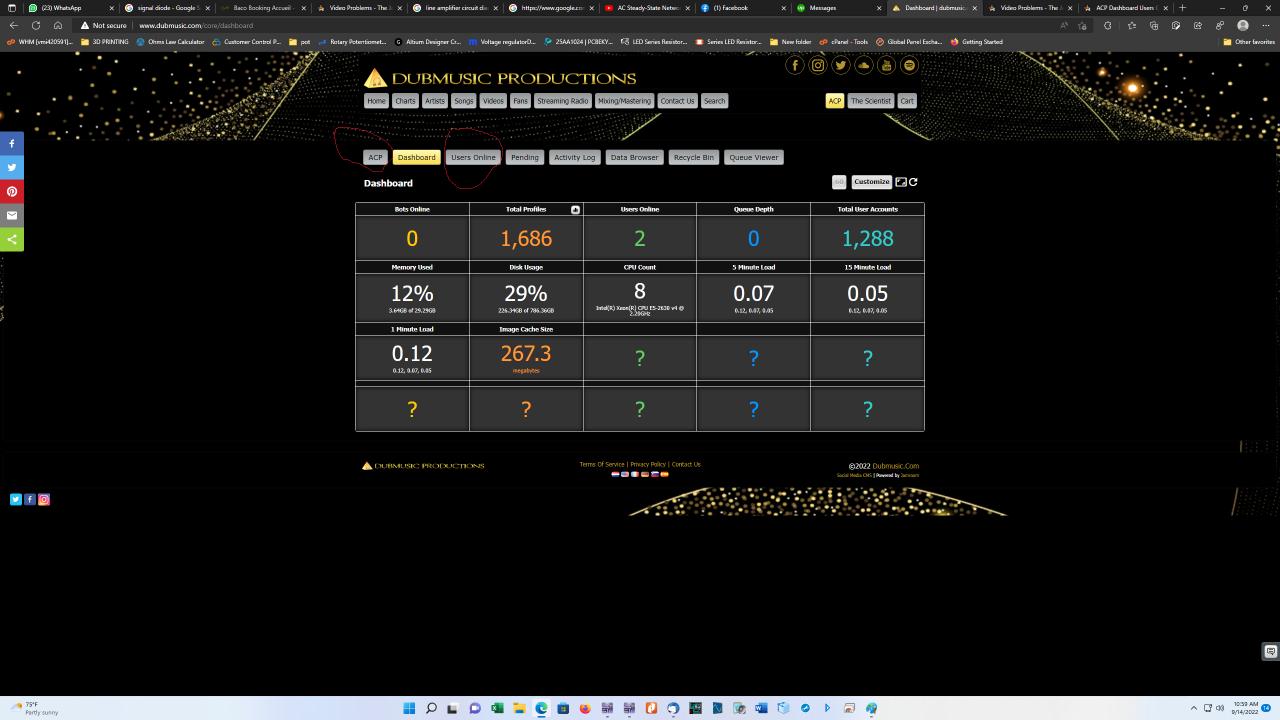Click the Dubmusic.Com footer link
Image resolution: width=1280 pixels, height=720 pixels.
(x=896, y=466)
